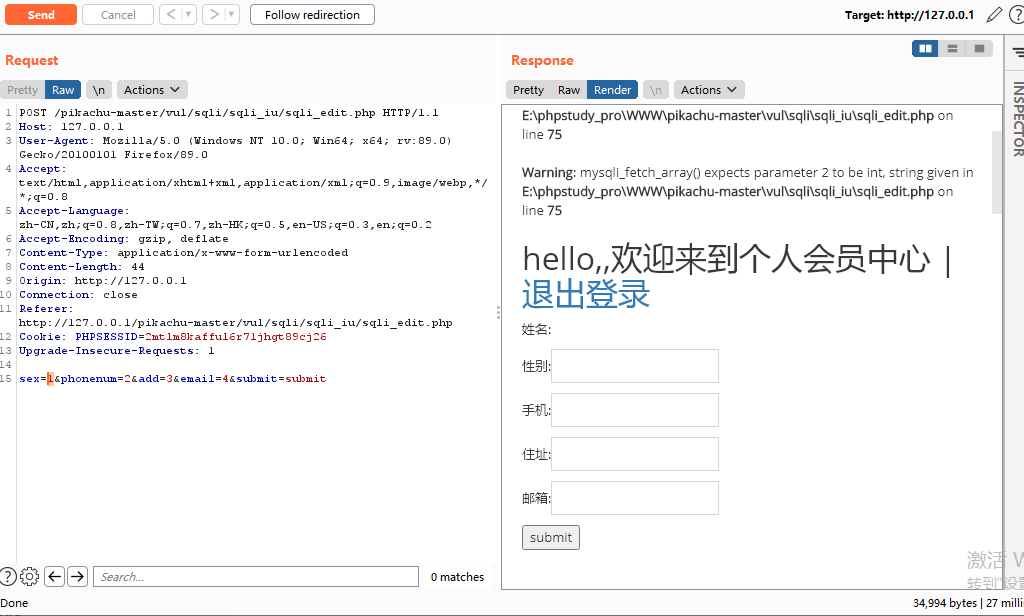
Task: Click Follow redirection button
Action: (x=312, y=14)
